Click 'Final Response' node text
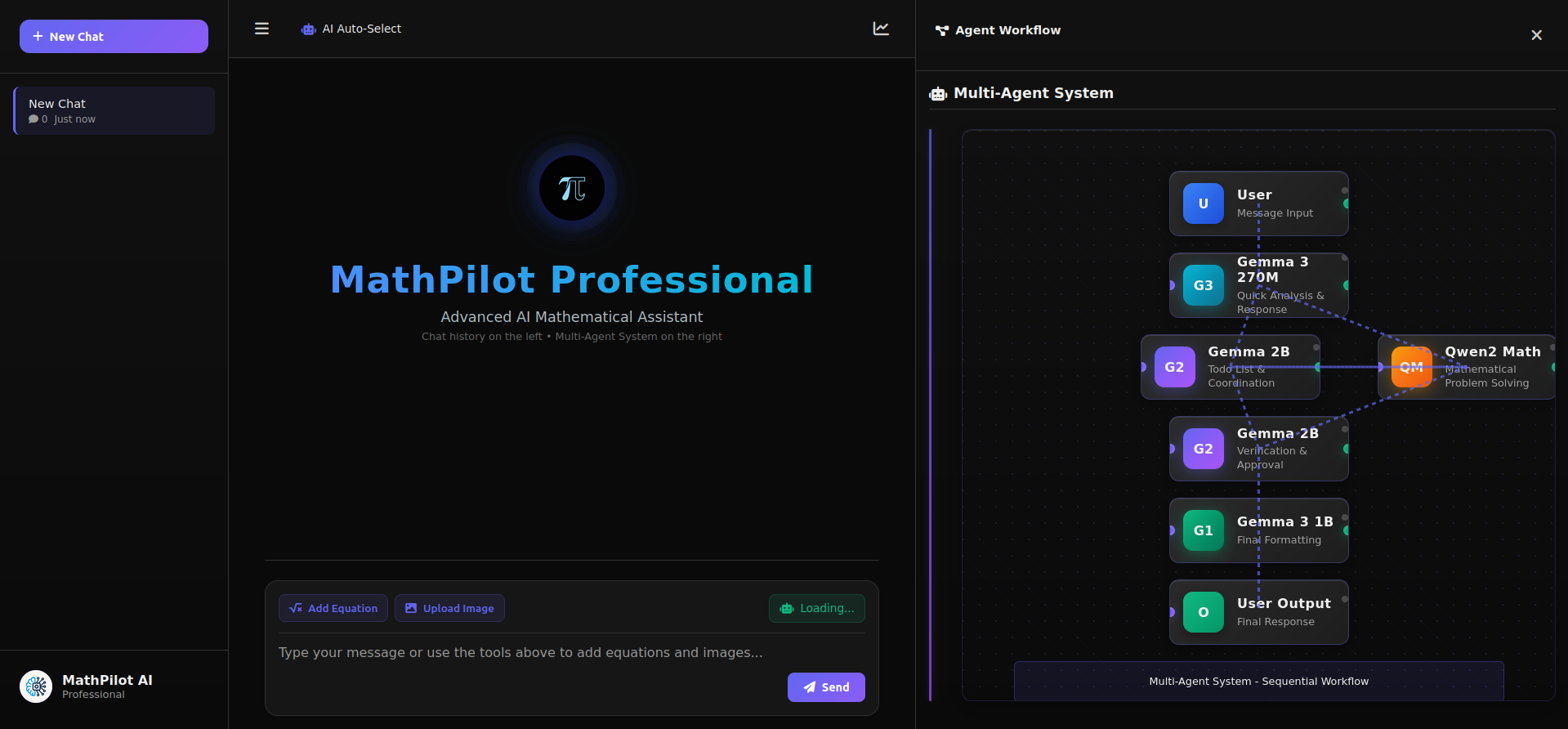The image size is (1568, 729). pyautogui.click(x=1275, y=622)
